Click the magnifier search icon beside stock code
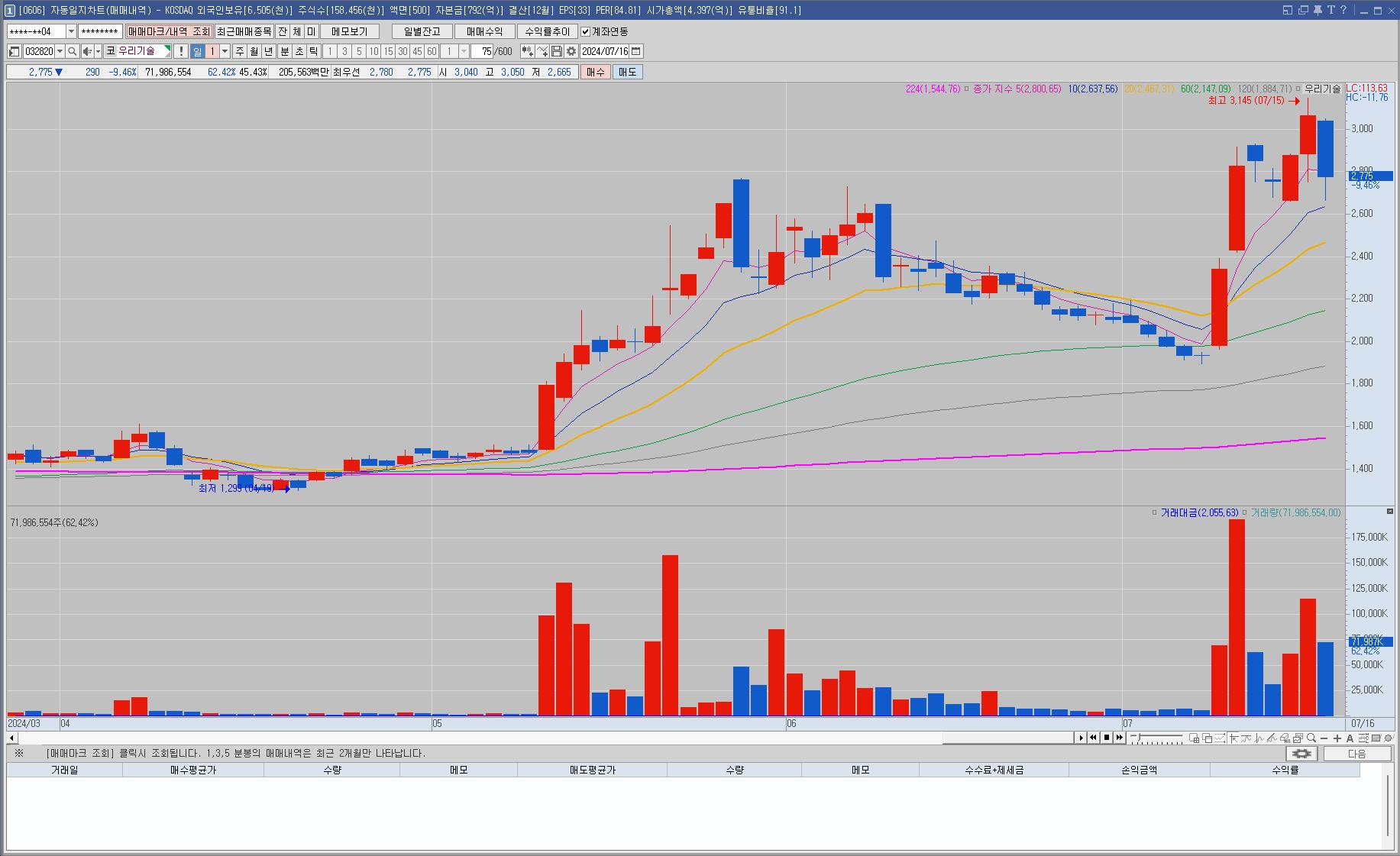 [x=72, y=51]
